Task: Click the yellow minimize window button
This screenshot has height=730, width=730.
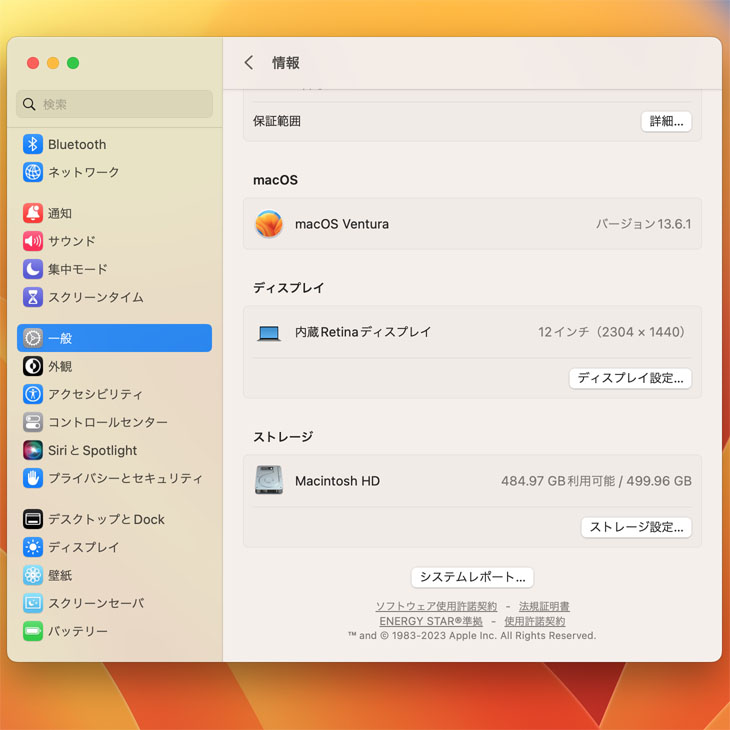Action: [x=53, y=62]
